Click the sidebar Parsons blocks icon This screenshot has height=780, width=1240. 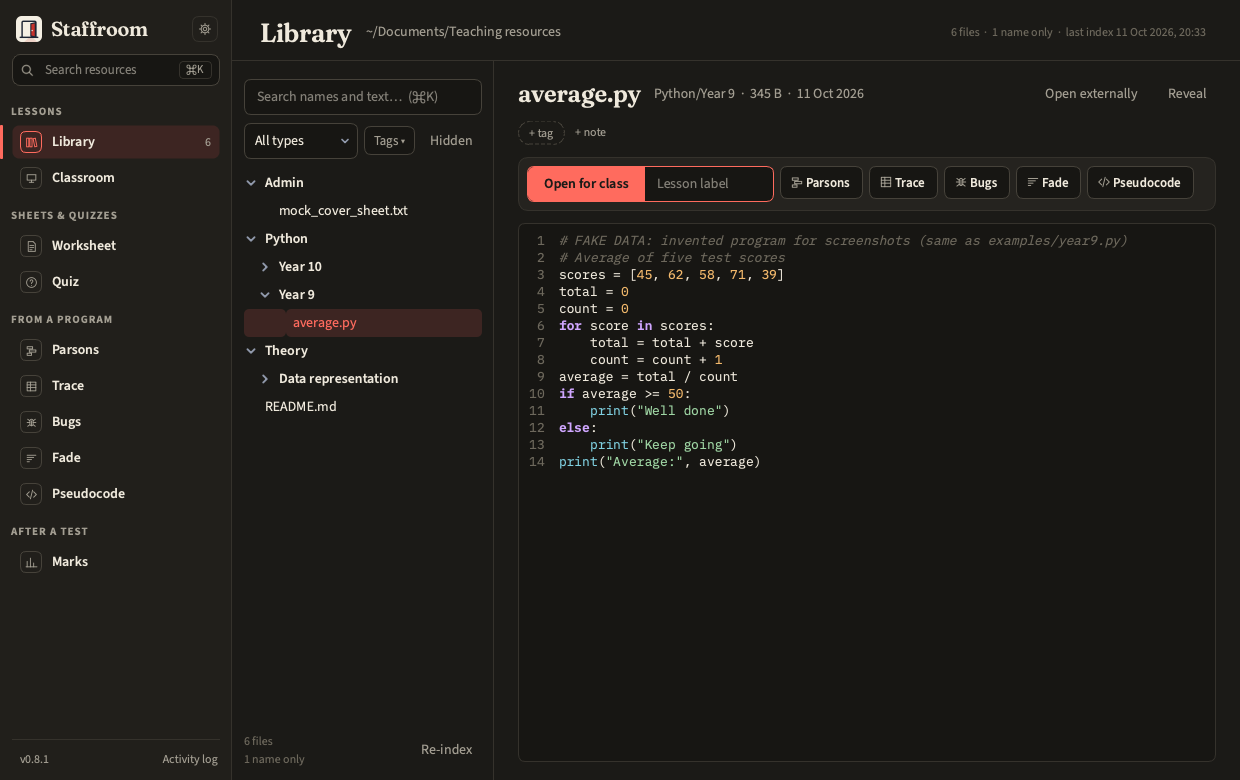tap(31, 350)
